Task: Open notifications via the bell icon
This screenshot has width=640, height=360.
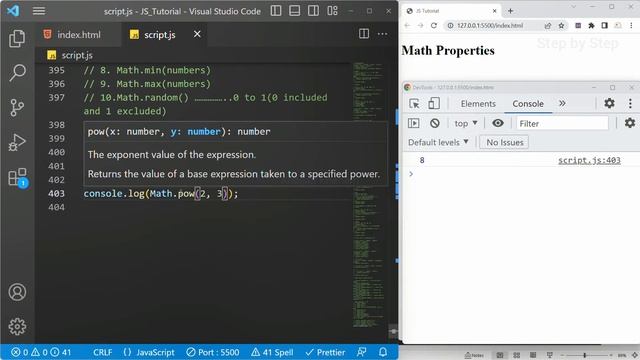Action: tap(383, 352)
